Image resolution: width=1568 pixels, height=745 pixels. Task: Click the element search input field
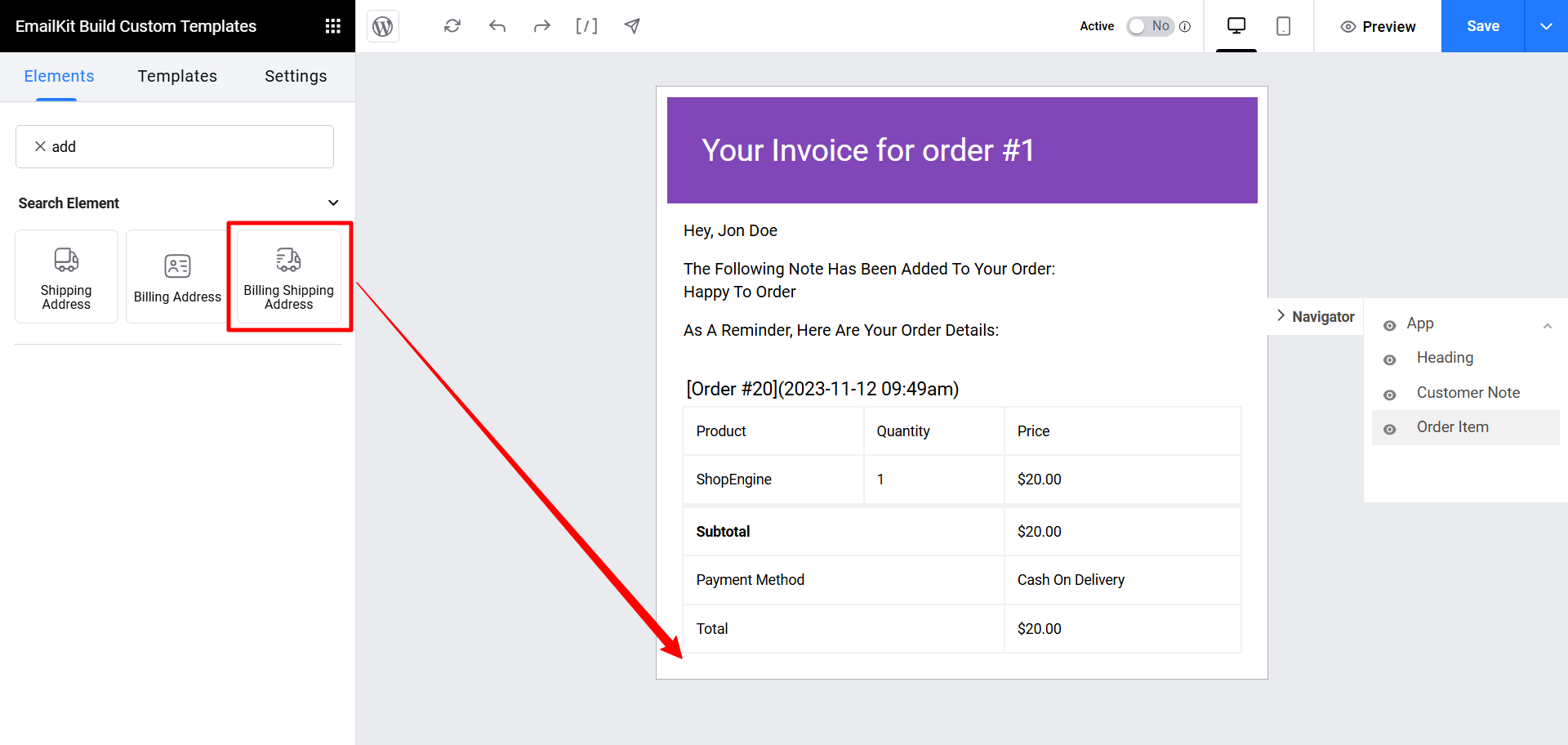pos(188,147)
